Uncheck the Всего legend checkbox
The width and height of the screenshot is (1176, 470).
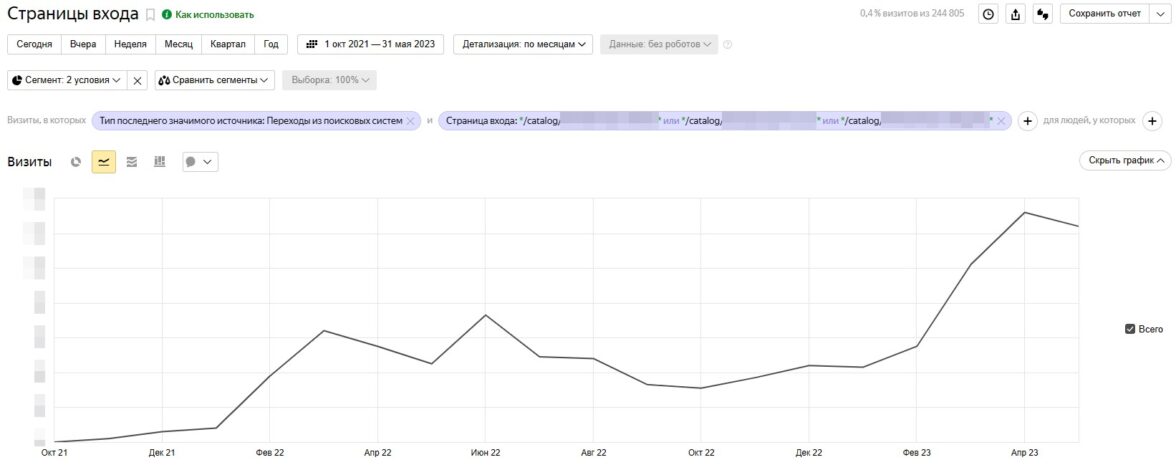(1130, 329)
